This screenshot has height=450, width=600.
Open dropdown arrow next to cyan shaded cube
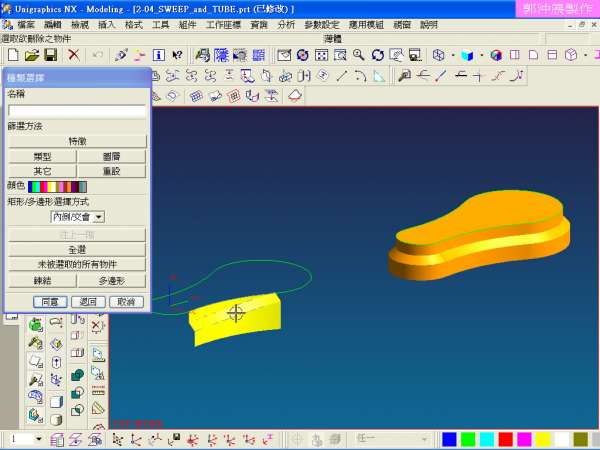pyautogui.click(x=481, y=55)
